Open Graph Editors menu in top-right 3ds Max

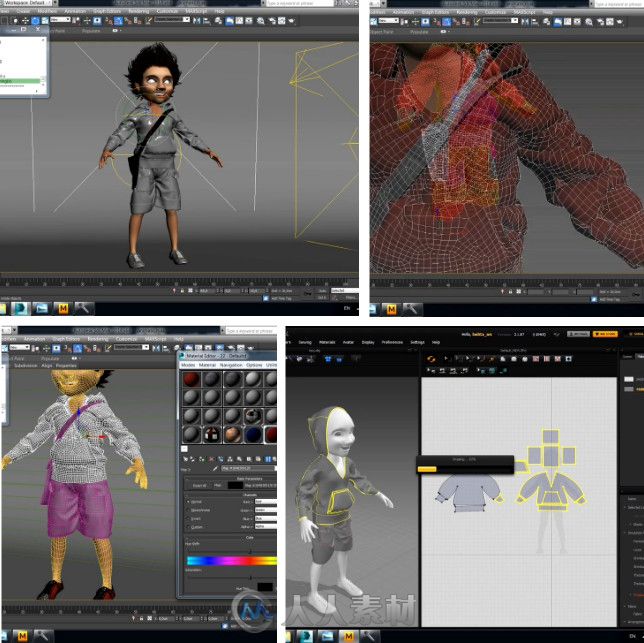[x=435, y=12]
